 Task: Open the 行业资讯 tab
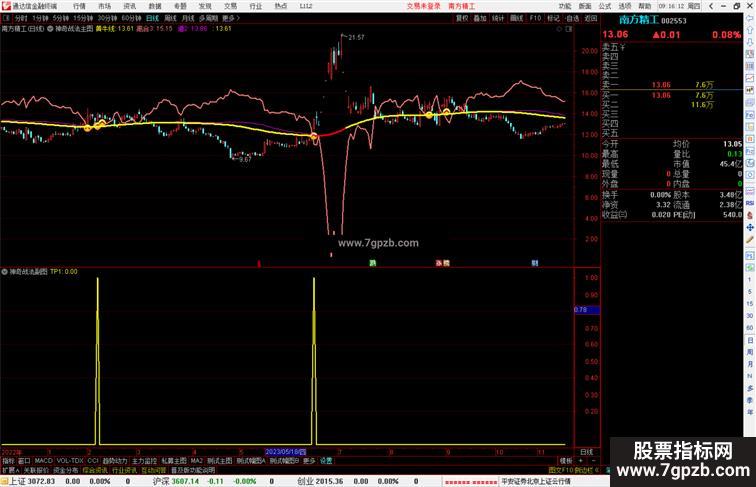pos(124,470)
